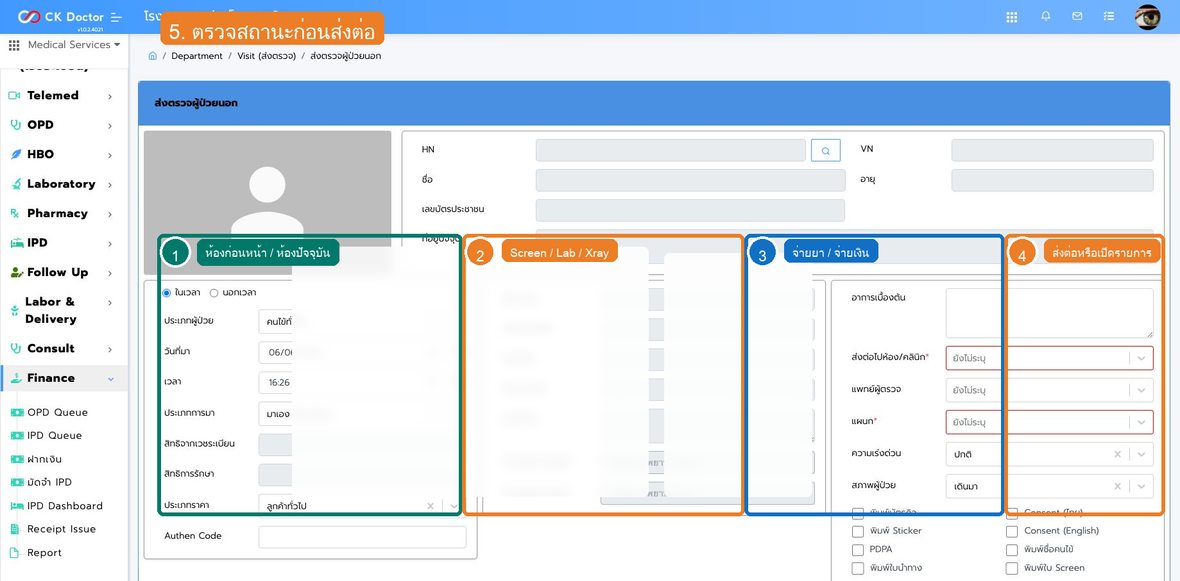Click the home icon in breadcrumb
Screen dimensions: 1180x581
pyautogui.click(x=153, y=56)
